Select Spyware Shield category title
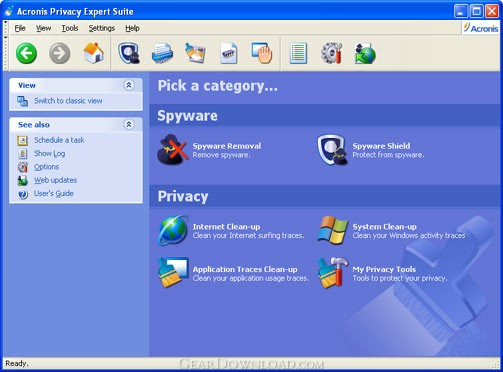Viewport: 503px width, 372px height. [381, 146]
